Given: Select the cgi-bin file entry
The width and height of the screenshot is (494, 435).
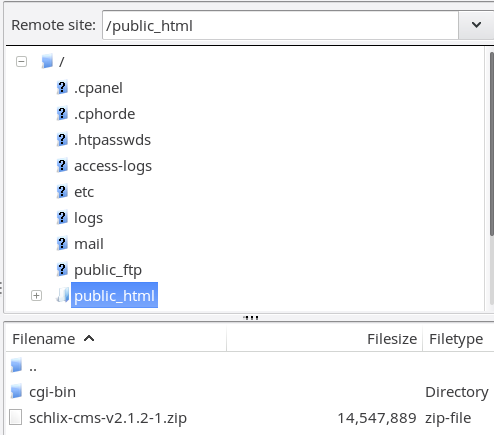Looking at the screenshot, I should [x=52, y=392].
